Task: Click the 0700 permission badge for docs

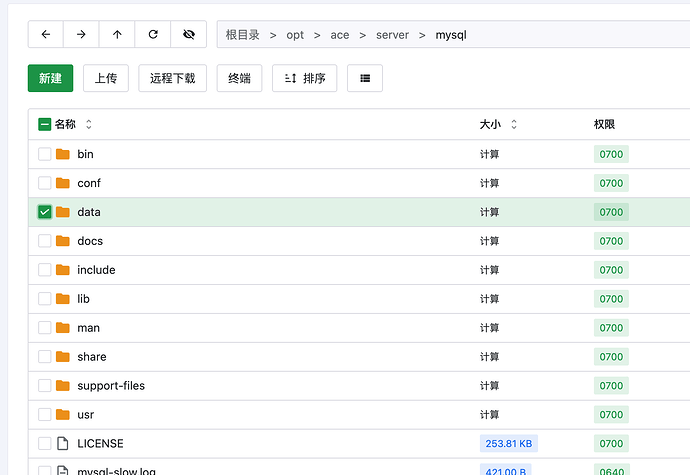Action: (x=611, y=241)
